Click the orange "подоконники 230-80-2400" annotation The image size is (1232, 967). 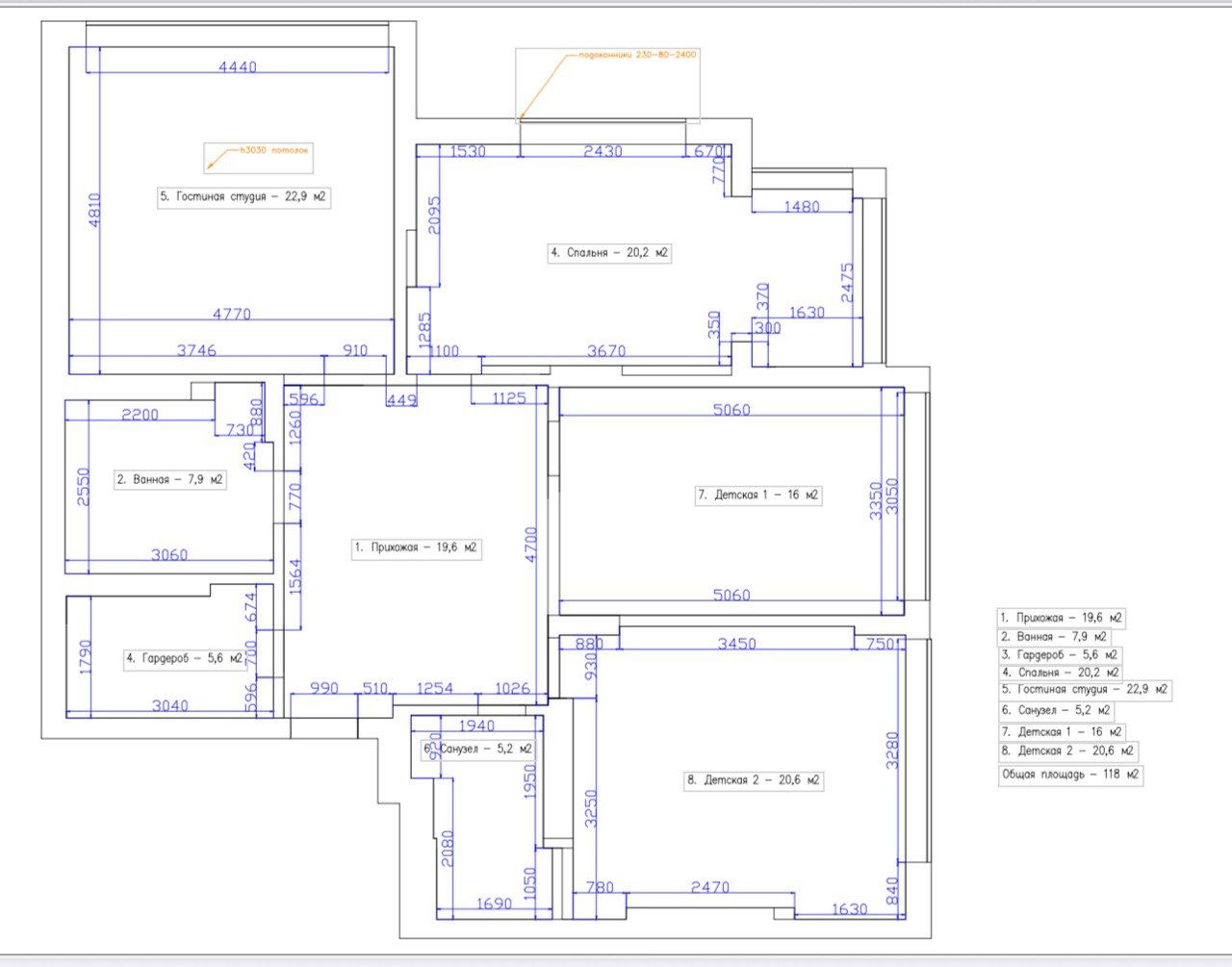tap(636, 55)
